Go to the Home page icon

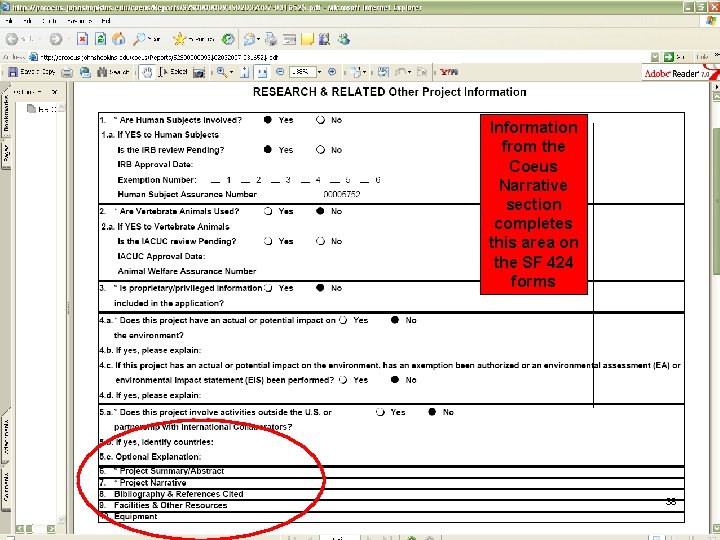tap(118, 39)
